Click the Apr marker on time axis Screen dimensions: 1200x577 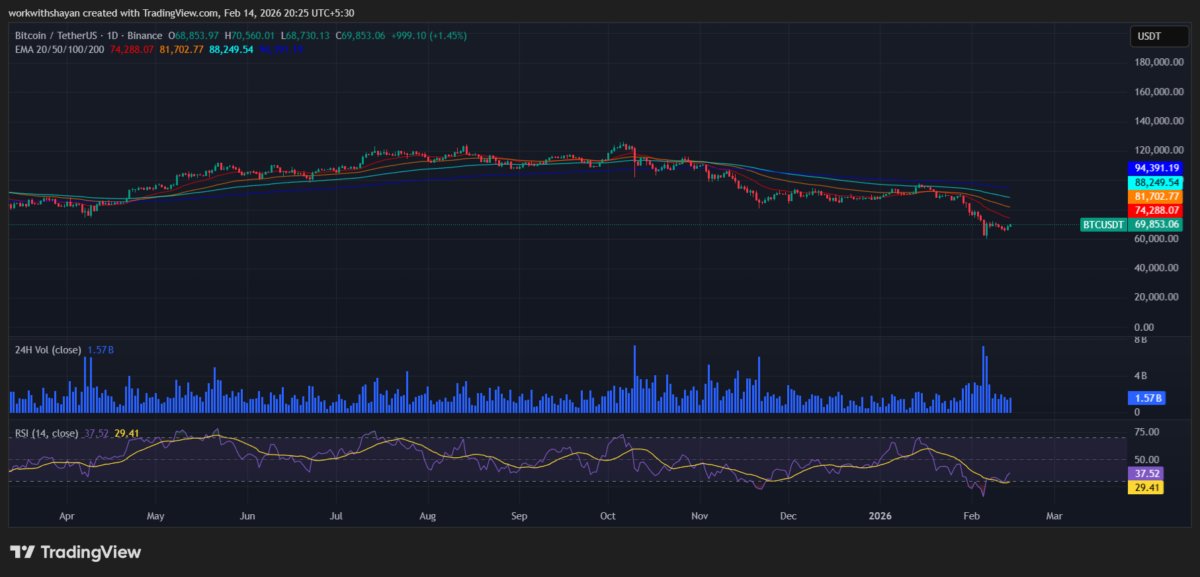[66, 517]
